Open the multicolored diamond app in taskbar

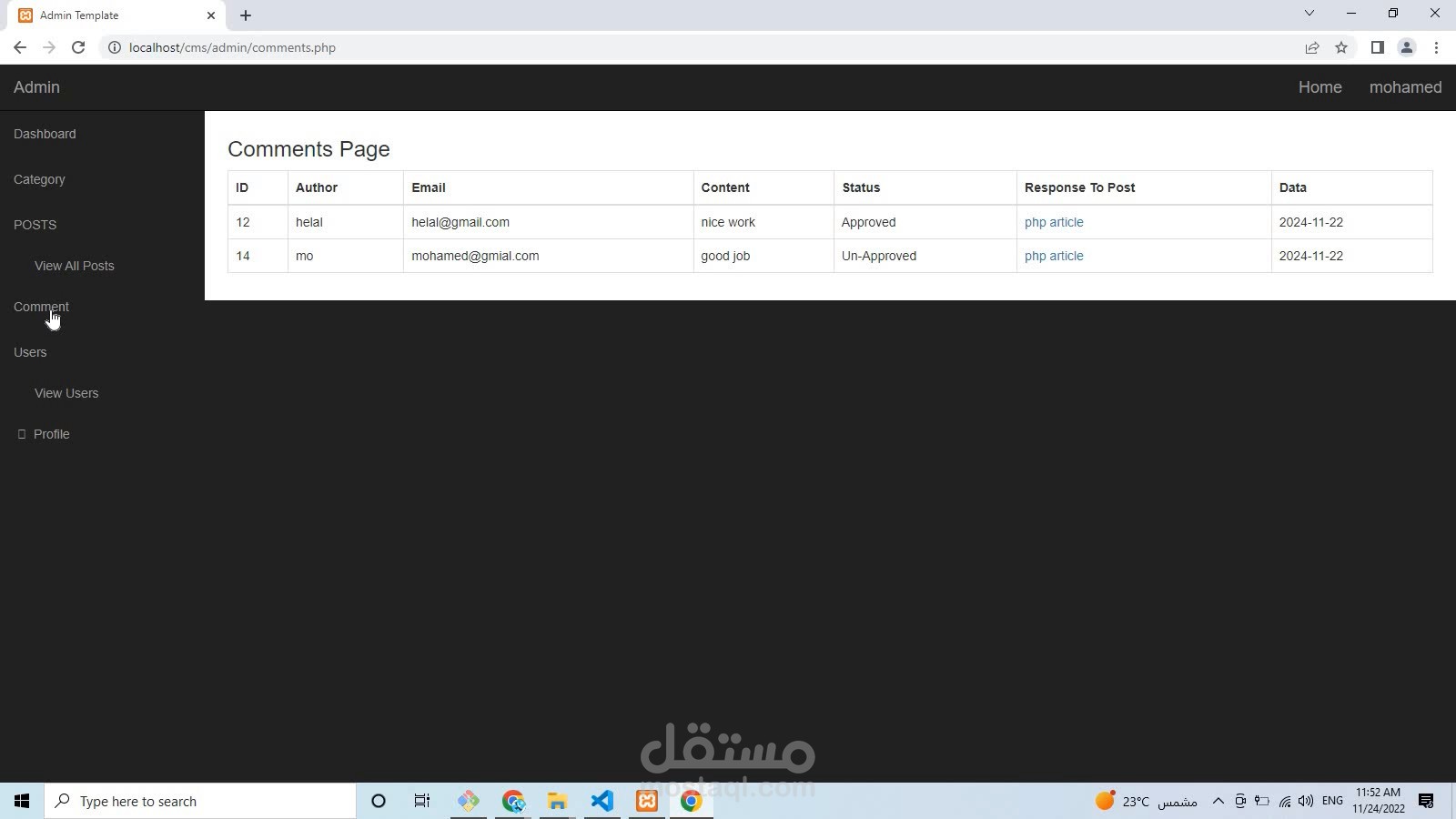tap(469, 801)
